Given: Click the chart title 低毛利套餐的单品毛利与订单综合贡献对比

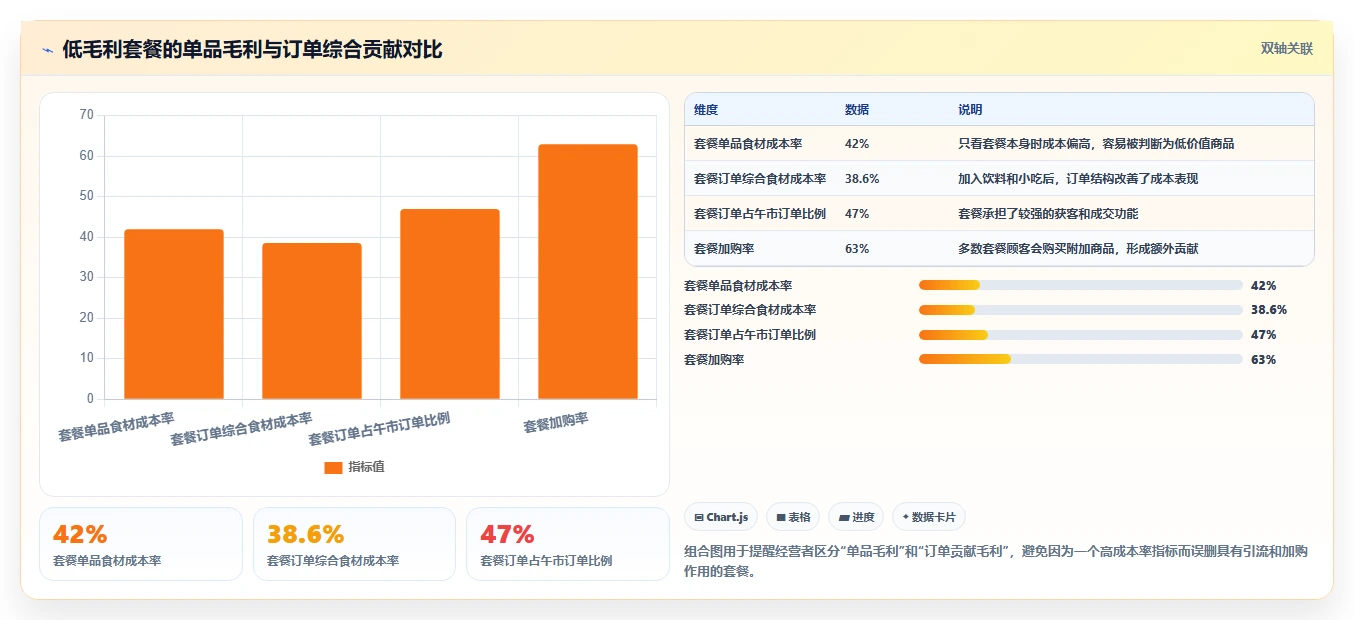Looking at the screenshot, I should [x=252, y=50].
